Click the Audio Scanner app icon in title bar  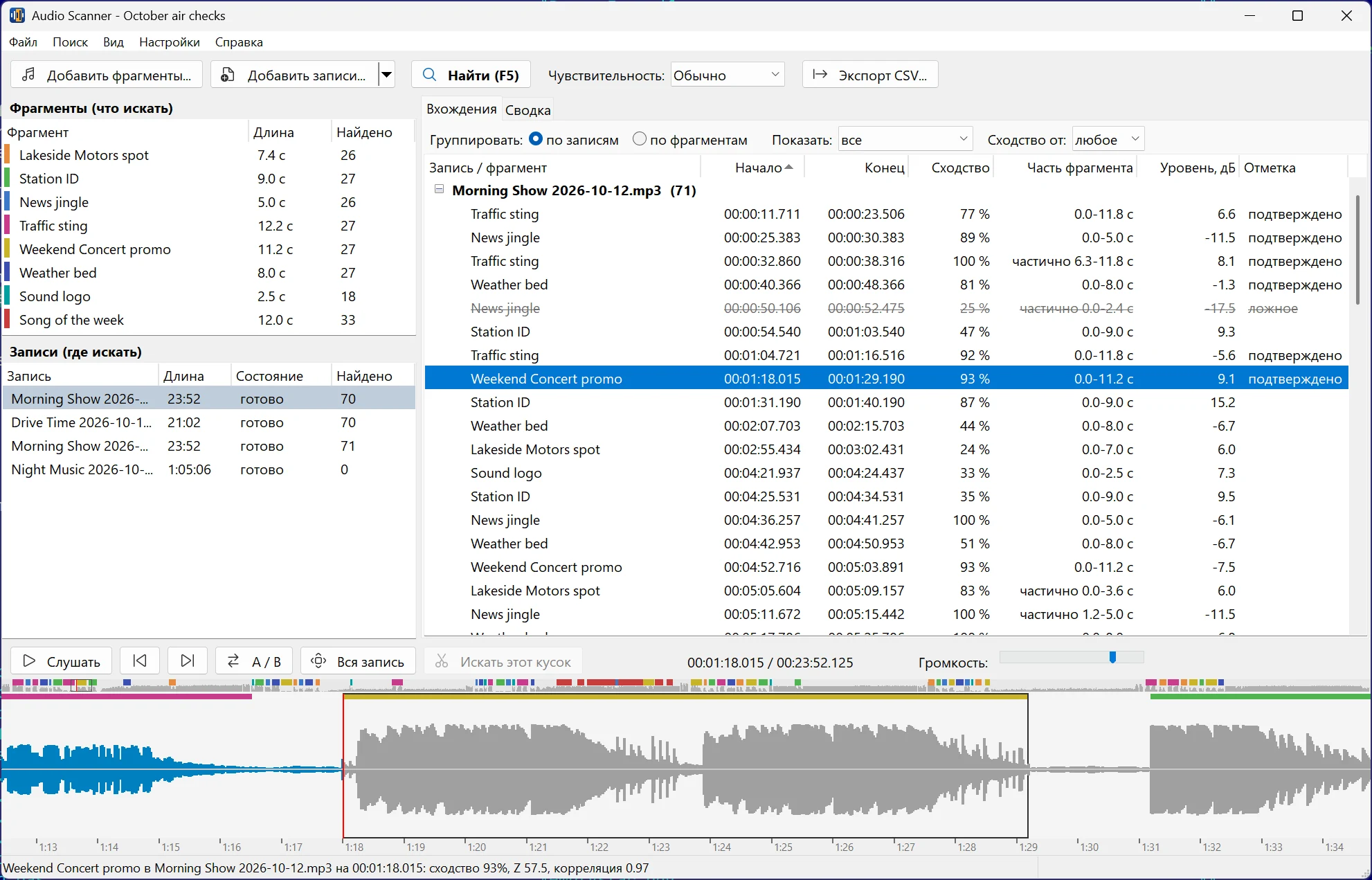pyautogui.click(x=17, y=15)
